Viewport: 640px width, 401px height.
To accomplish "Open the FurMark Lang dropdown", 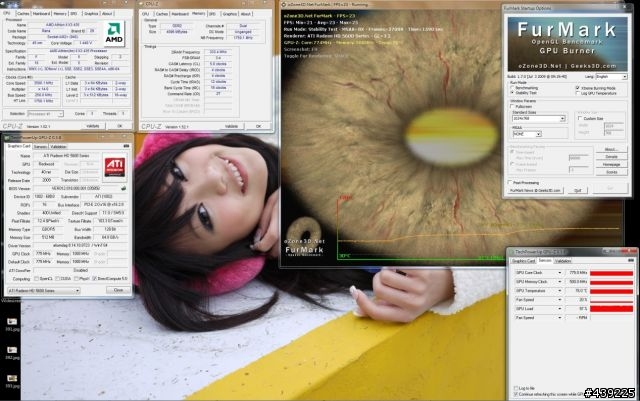I will coord(611,76).
